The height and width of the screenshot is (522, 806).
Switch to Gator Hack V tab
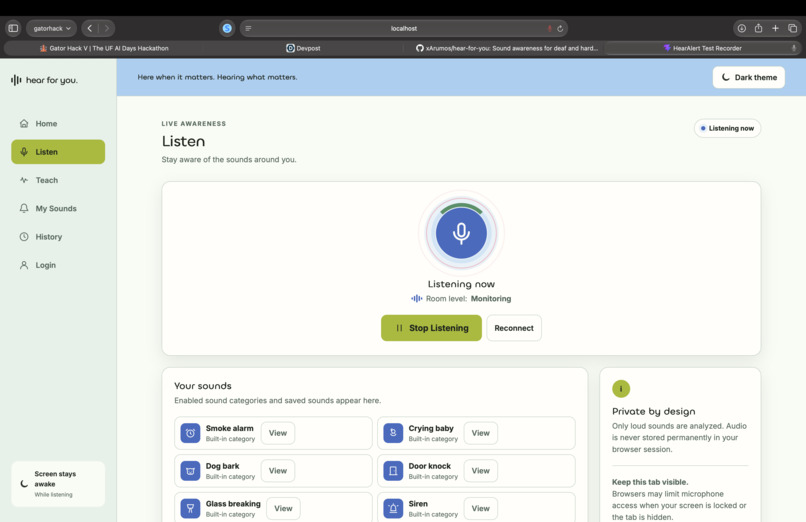[x=104, y=48]
